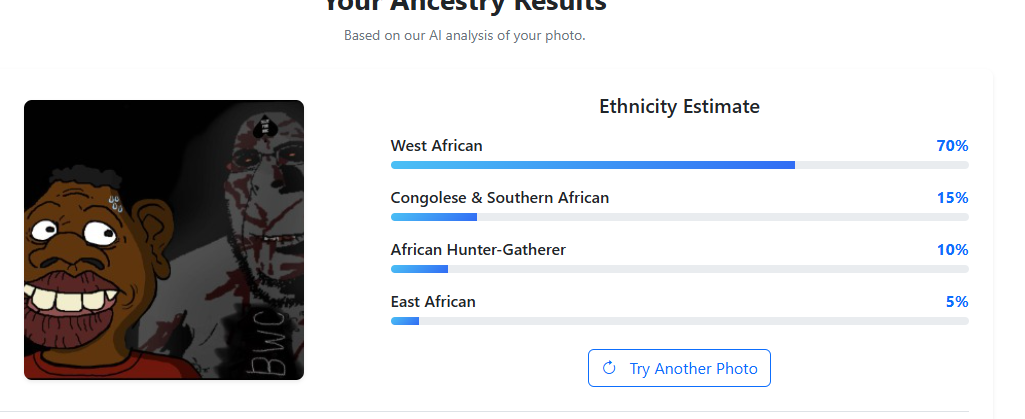Click the filled blue part of West African bar
This screenshot has width=1025, height=419.
[590, 164]
